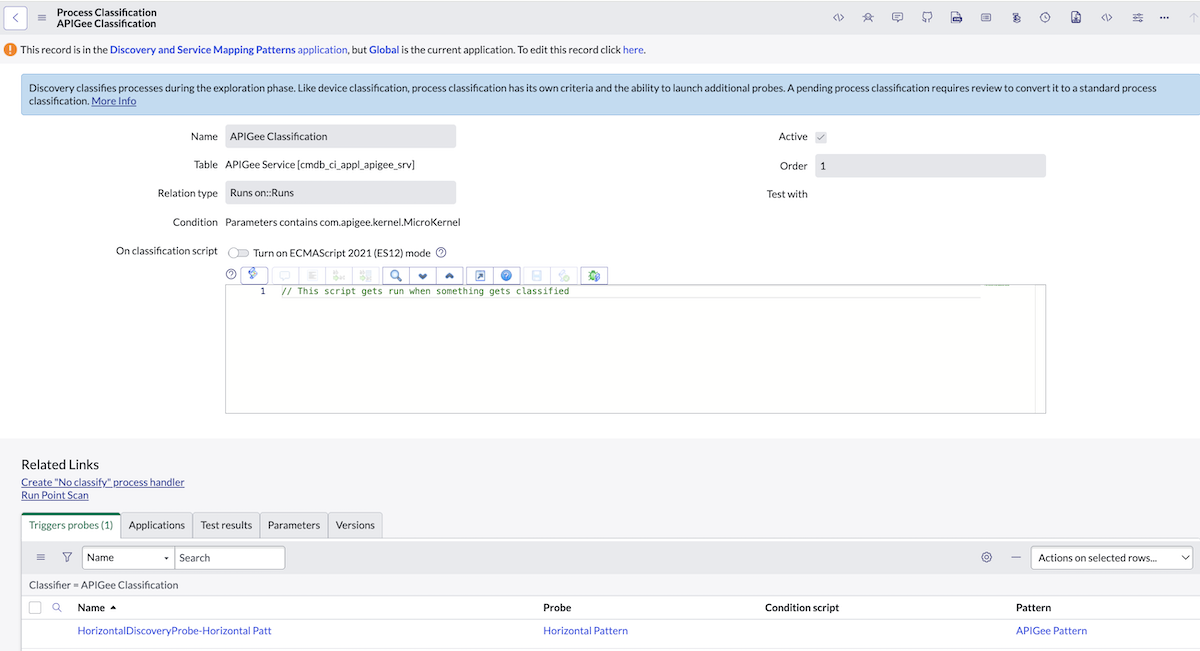The image size is (1200, 651).
Task: Open more options ellipsis in header
Action: pyautogui.click(x=1164, y=17)
